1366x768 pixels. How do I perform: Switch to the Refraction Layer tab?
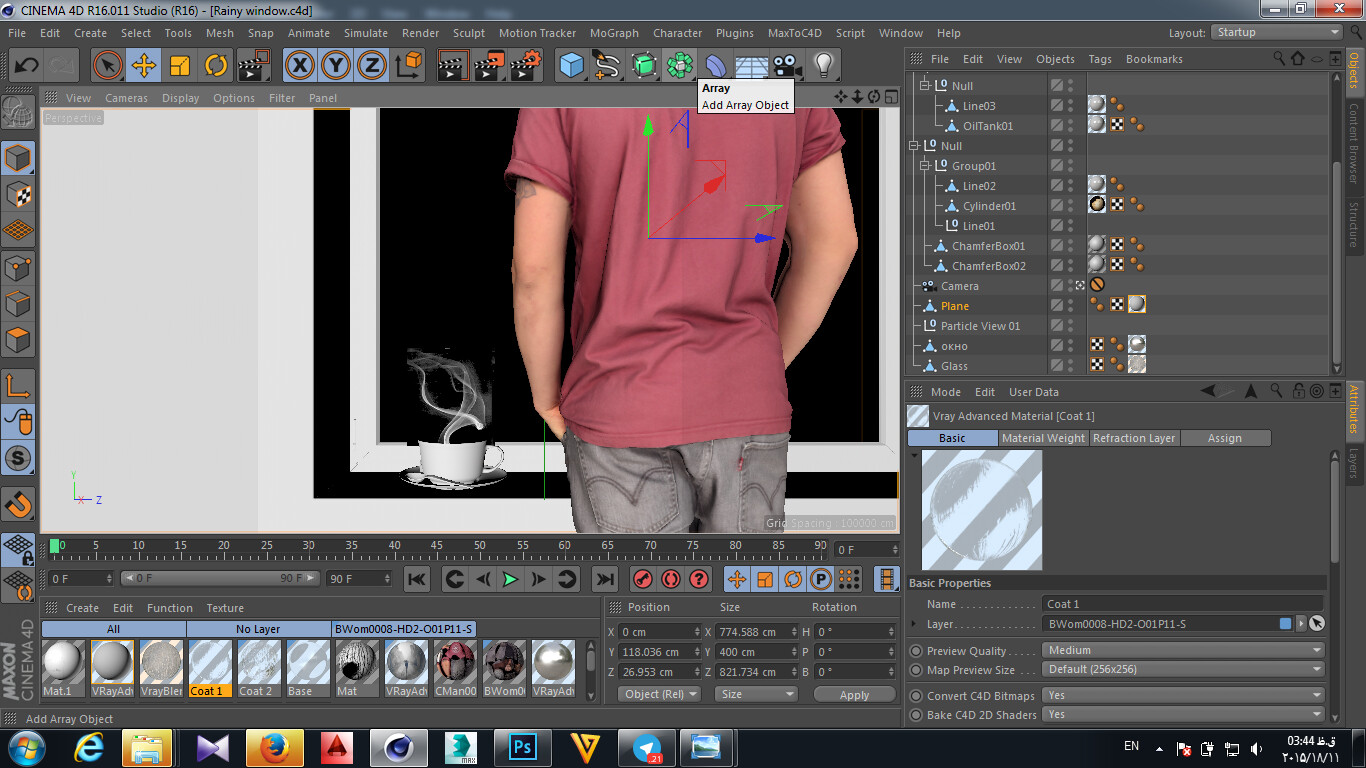click(x=1133, y=438)
